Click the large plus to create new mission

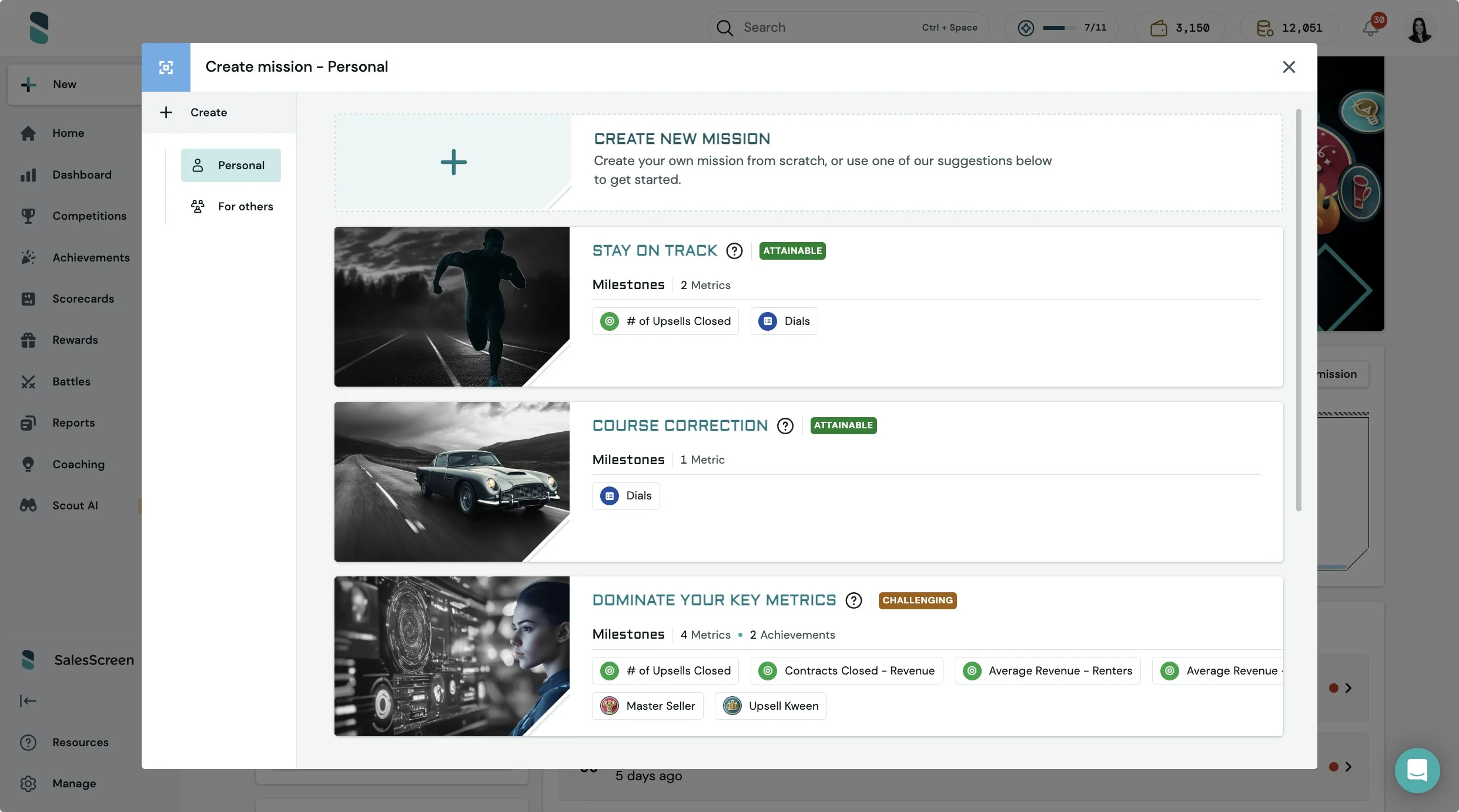[x=453, y=162]
